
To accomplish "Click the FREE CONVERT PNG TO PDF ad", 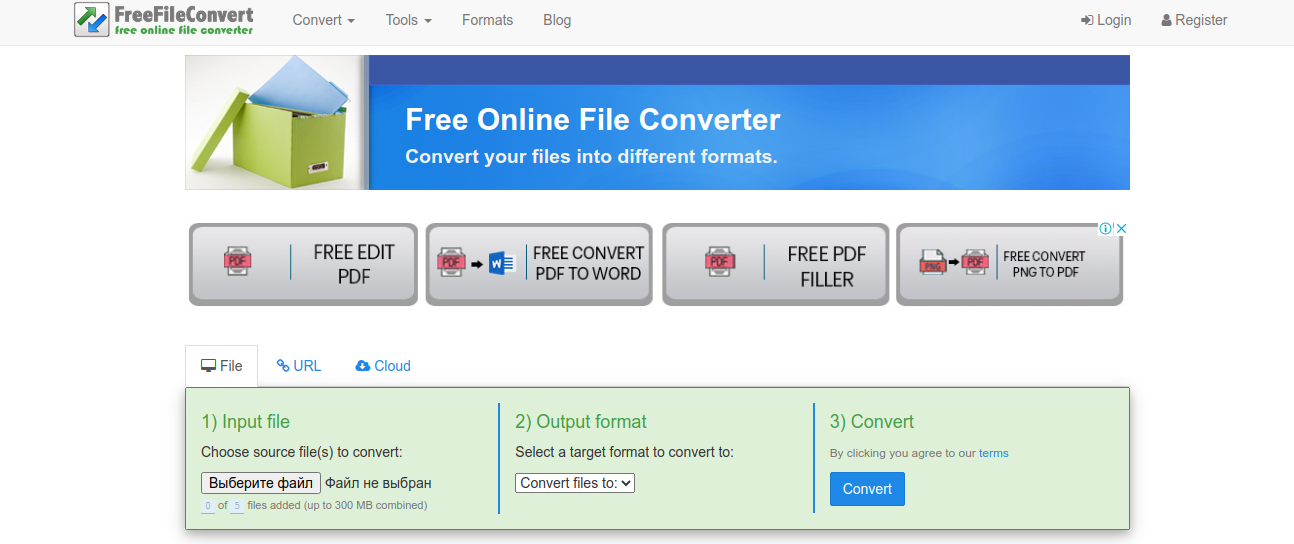I will click(1009, 264).
